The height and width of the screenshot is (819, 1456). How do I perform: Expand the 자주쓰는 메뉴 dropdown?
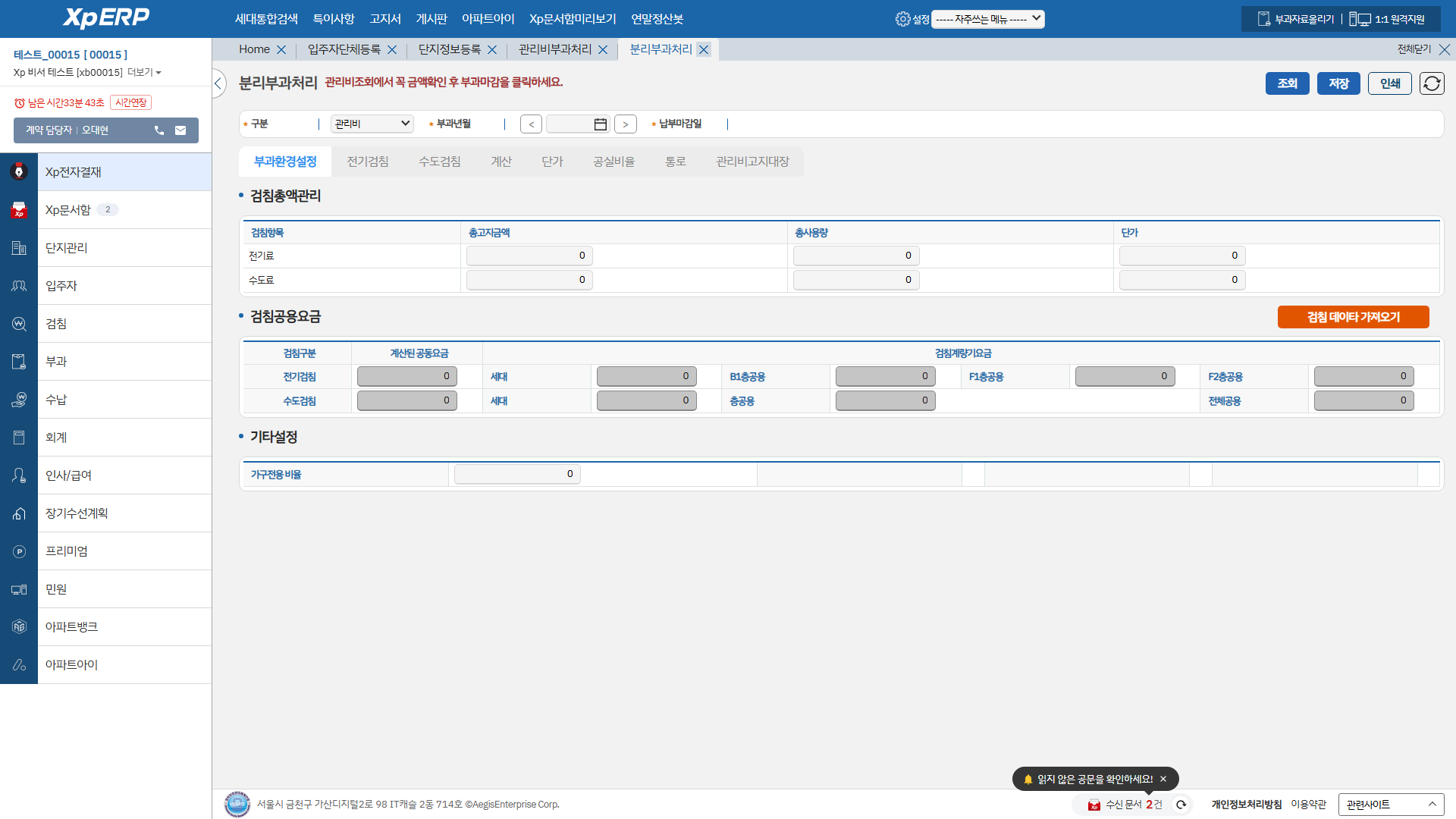987,19
